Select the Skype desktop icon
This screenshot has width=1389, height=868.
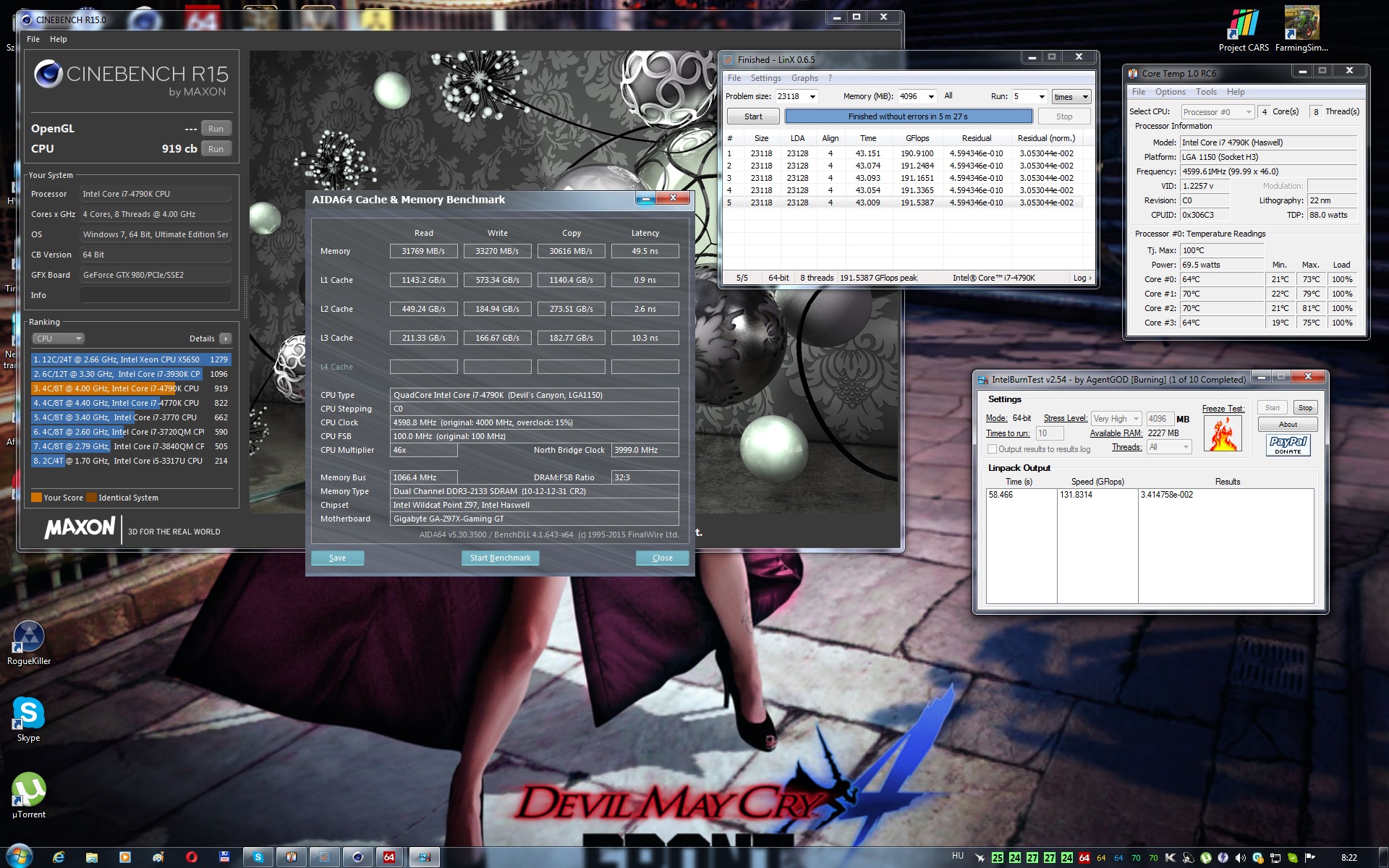click(29, 720)
